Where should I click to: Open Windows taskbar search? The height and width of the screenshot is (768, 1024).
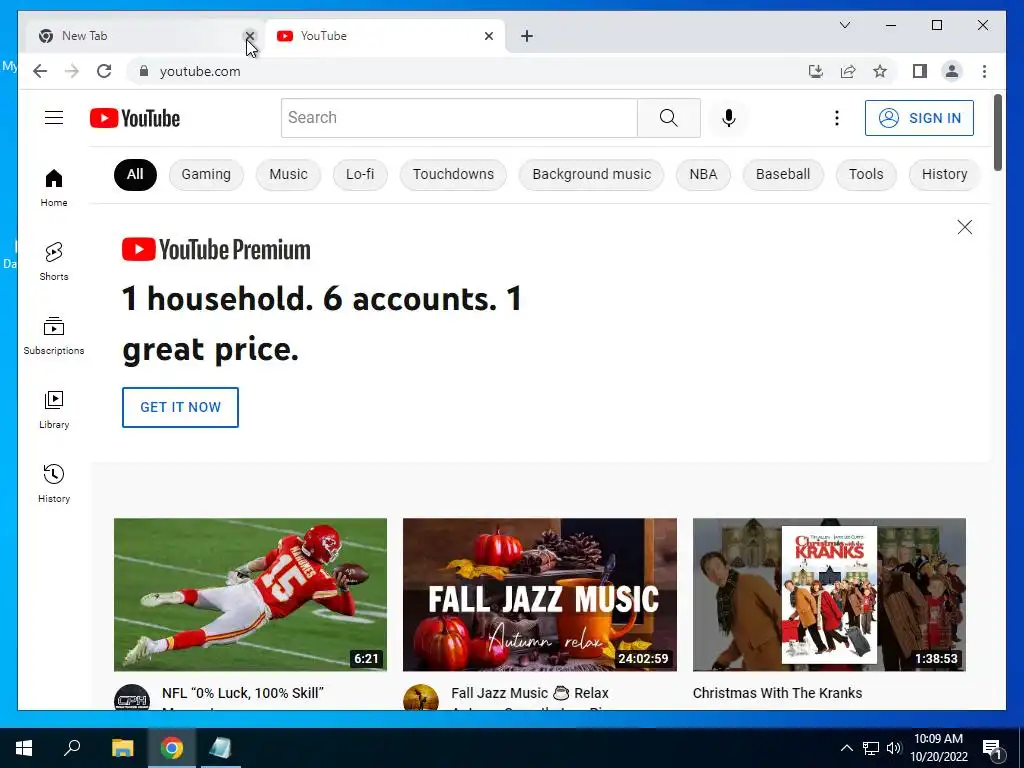click(x=72, y=748)
